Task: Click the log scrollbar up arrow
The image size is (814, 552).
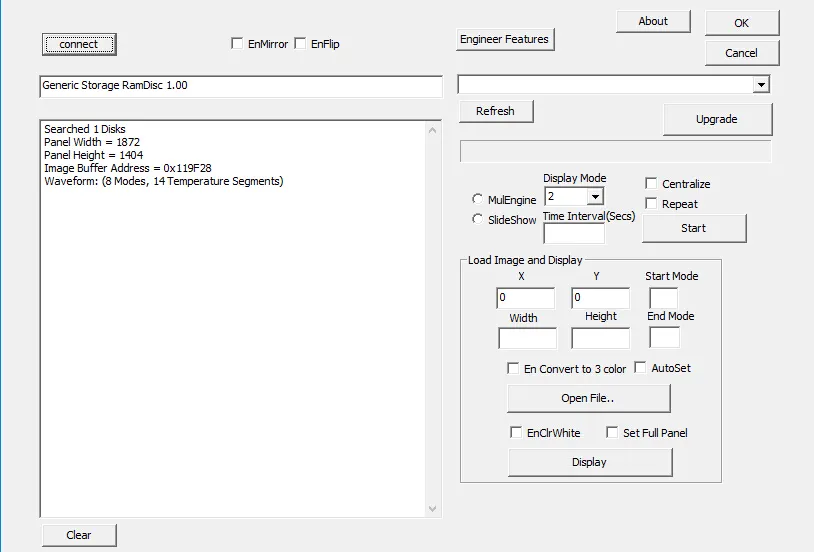Action: tap(432, 131)
